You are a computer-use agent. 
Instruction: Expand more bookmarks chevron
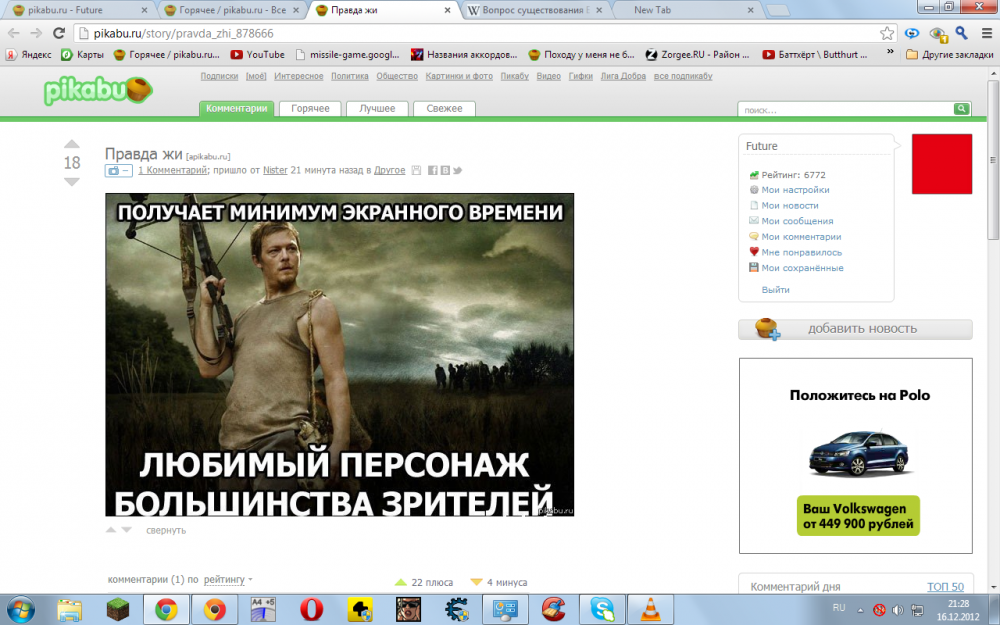click(x=890, y=53)
